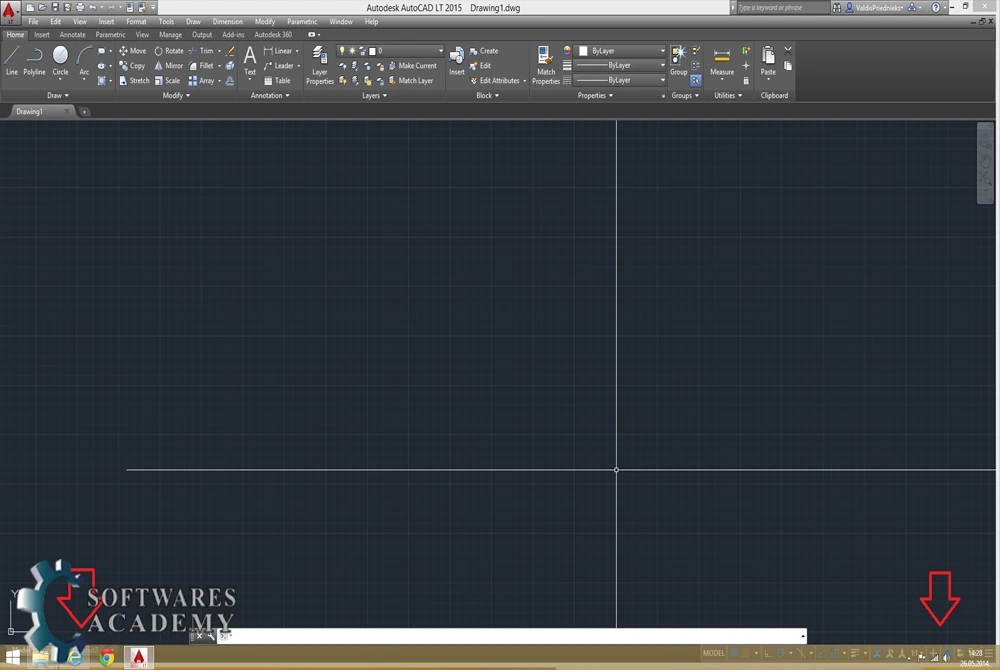This screenshot has height=670, width=1000.
Task: Click the Erase tool in Modify panel
Action: 230,50
